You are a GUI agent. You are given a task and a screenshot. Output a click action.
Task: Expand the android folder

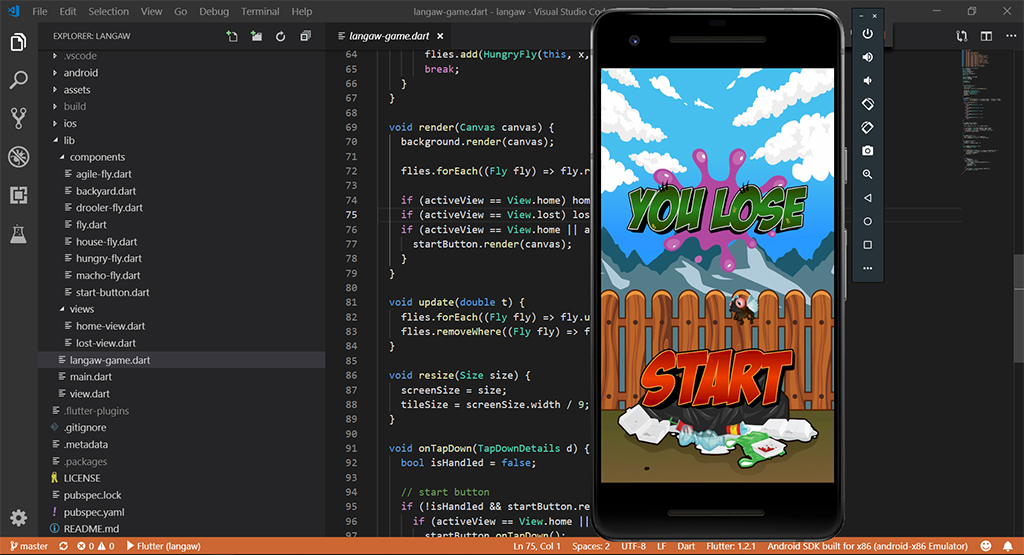(80, 73)
